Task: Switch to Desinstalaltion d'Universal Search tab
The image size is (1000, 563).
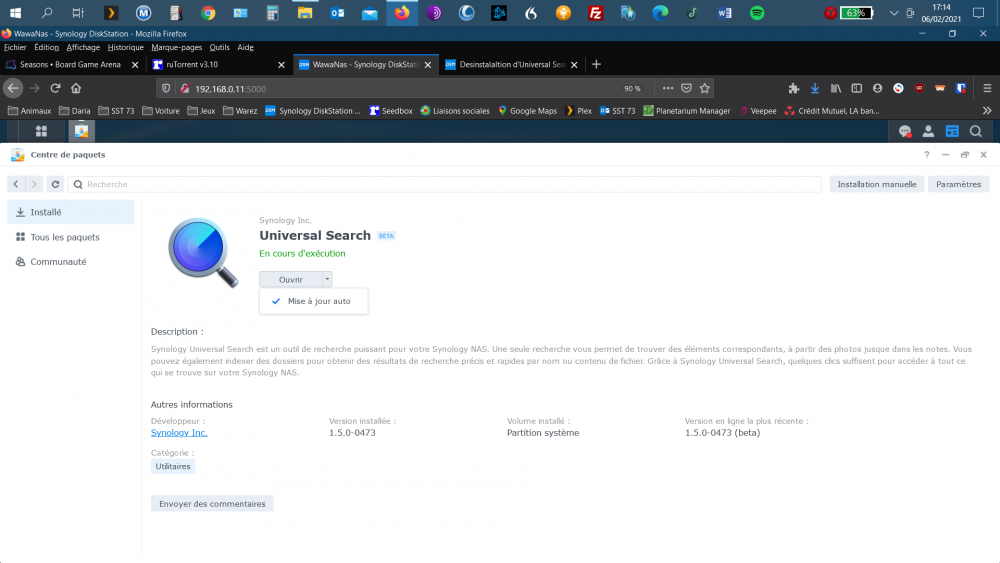Action: pos(512,64)
